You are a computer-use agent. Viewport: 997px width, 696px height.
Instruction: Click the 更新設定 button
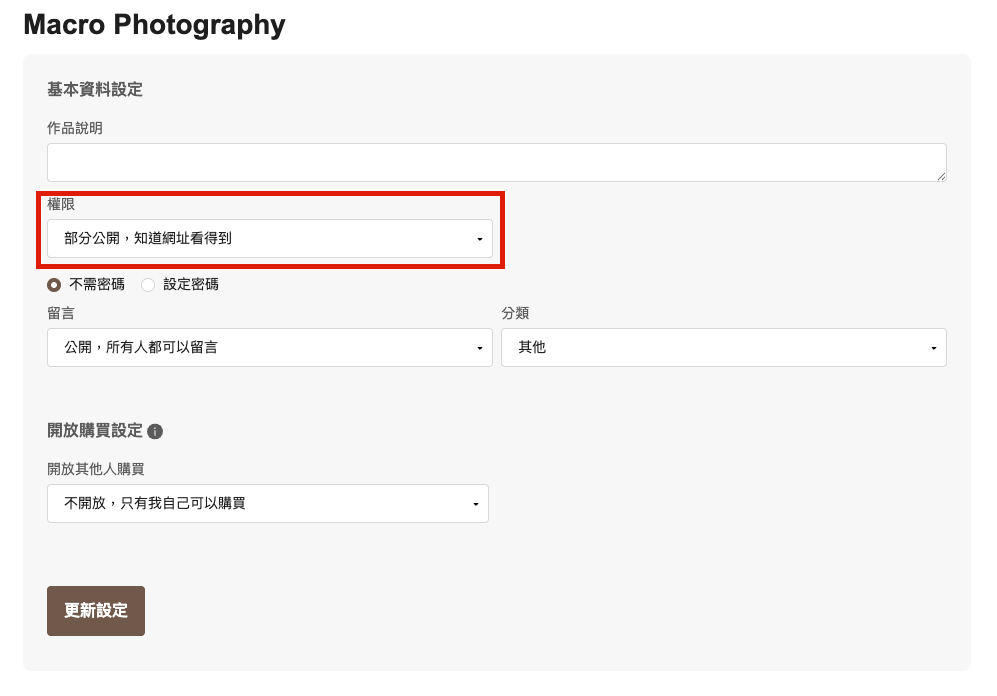point(96,611)
